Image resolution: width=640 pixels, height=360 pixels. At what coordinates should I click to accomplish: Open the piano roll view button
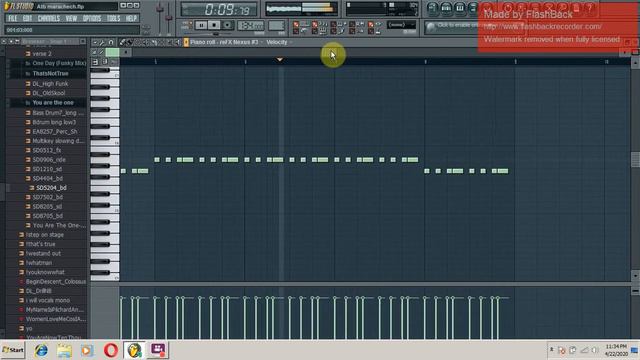[460, 8]
